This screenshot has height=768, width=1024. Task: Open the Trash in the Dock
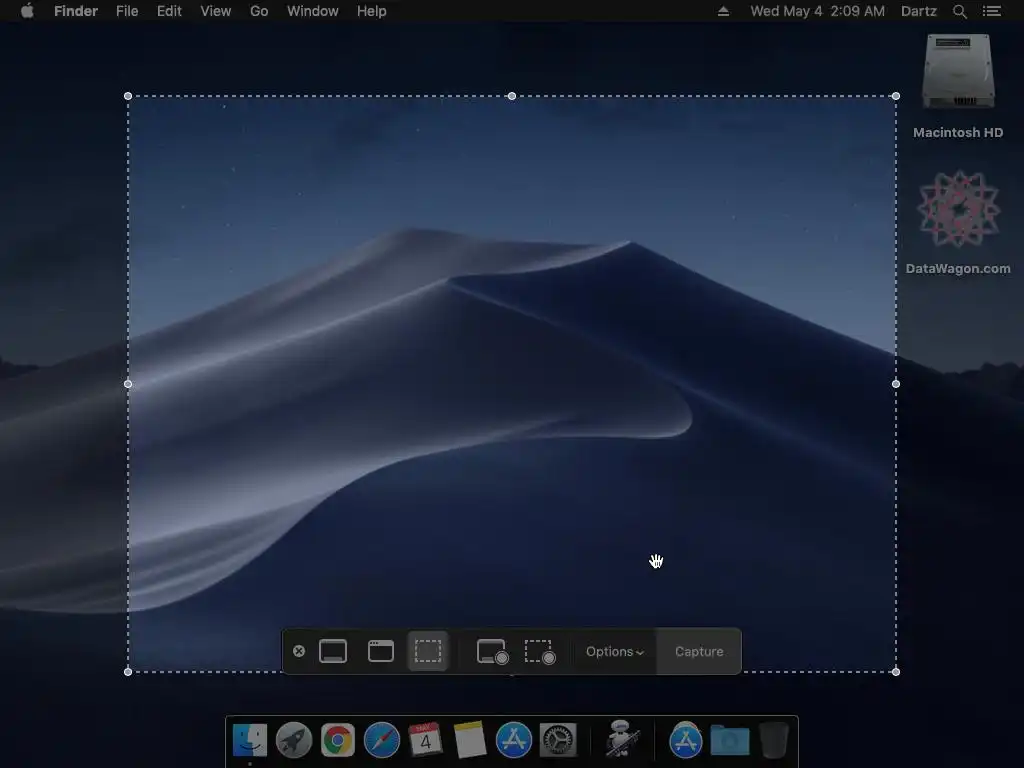[774, 741]
